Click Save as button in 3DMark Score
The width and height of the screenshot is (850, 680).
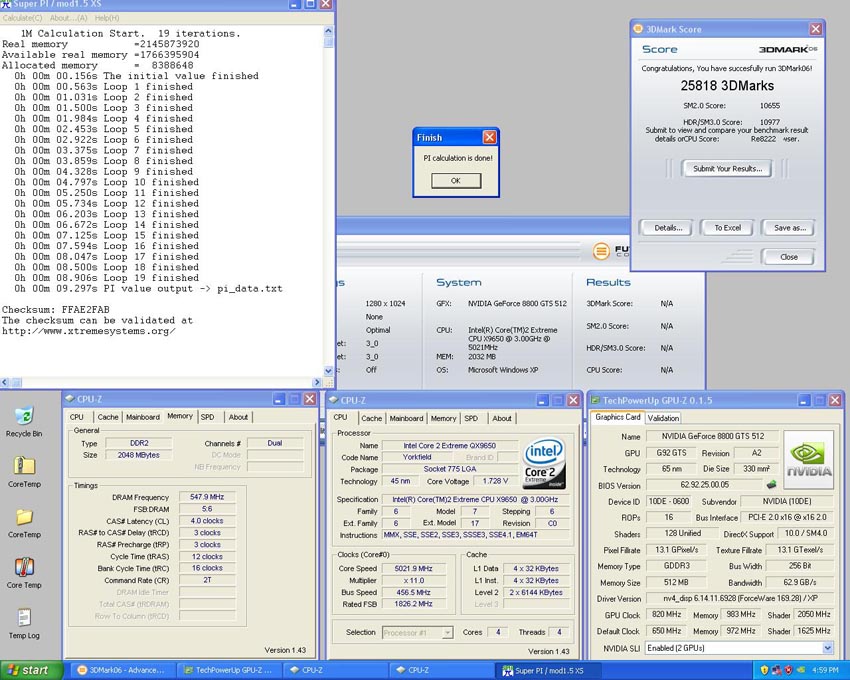(x=789, y=228)
